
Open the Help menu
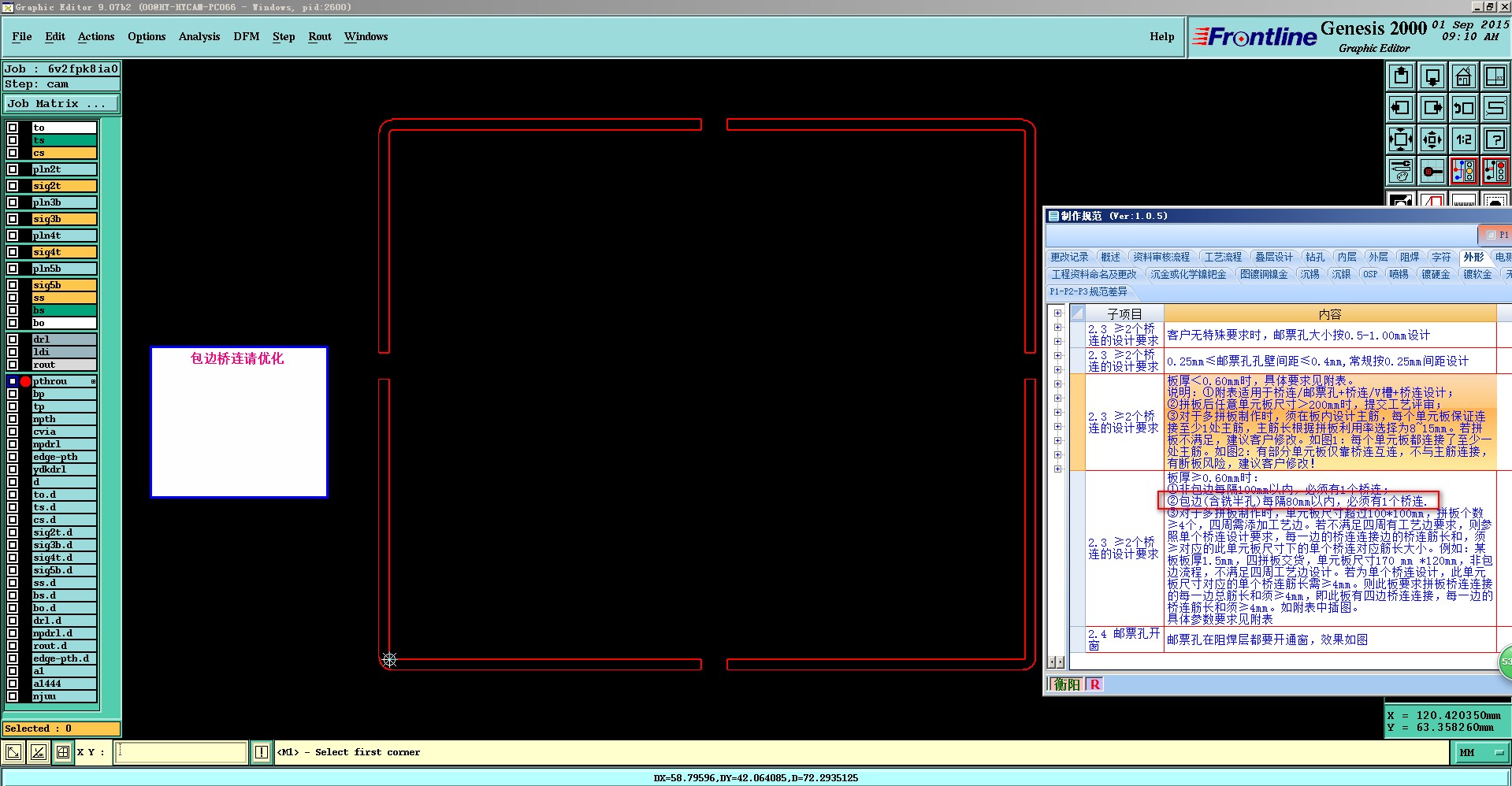[1162, 36]
